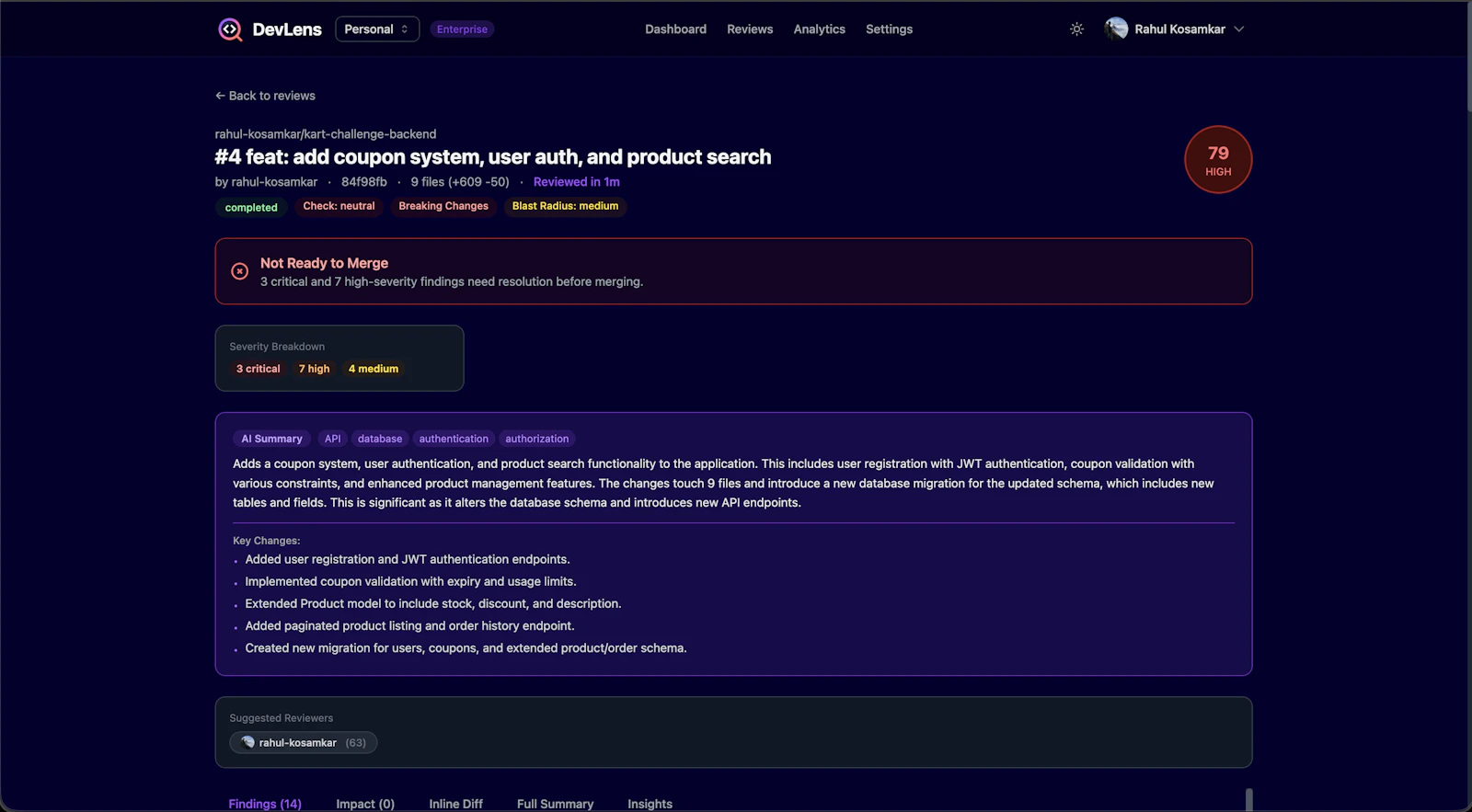Click the AI Summary tag

271,439
